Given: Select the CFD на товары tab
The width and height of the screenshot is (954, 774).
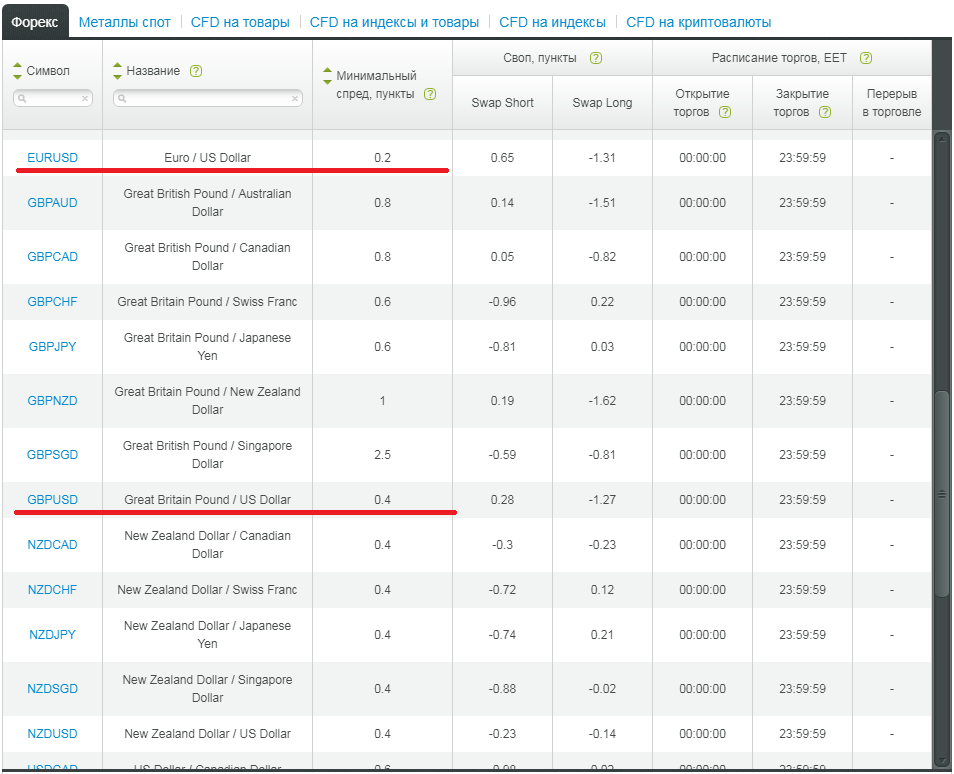Looking at the screenshot, I should click(x=240, y=22).
